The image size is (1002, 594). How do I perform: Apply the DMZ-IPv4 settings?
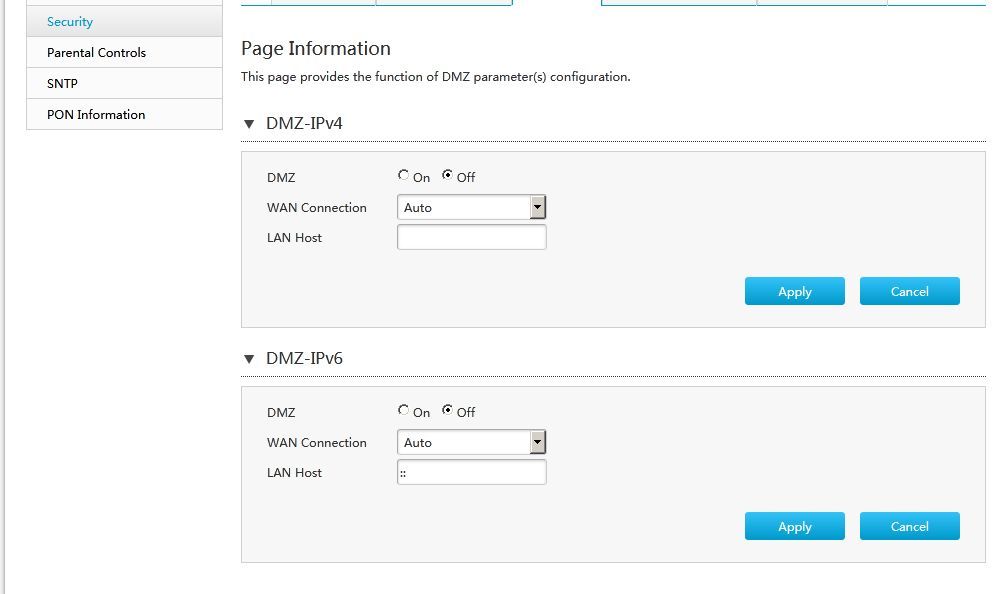tap(794, 291)
